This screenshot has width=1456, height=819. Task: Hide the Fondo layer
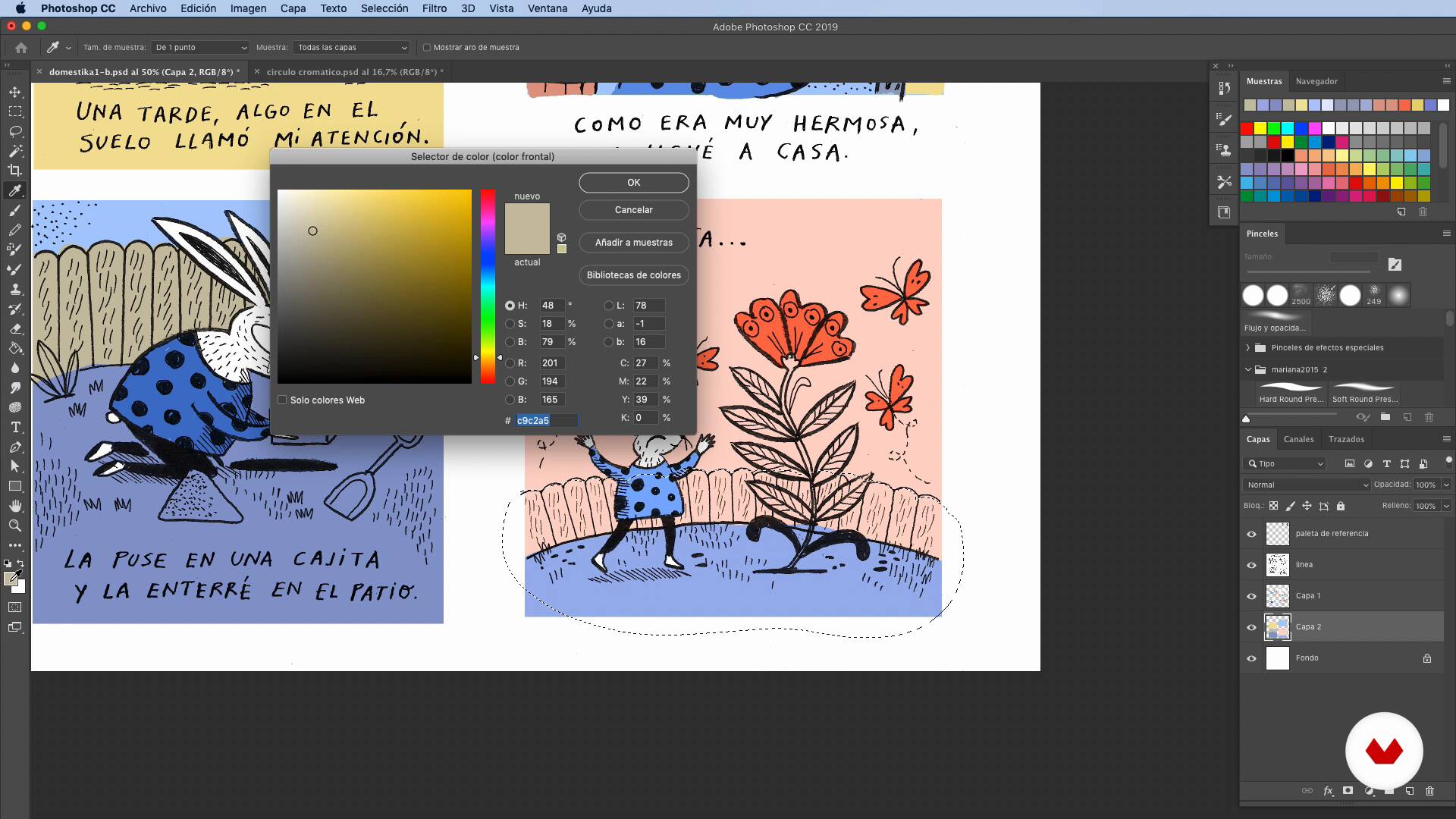(x=1251, y=658)
